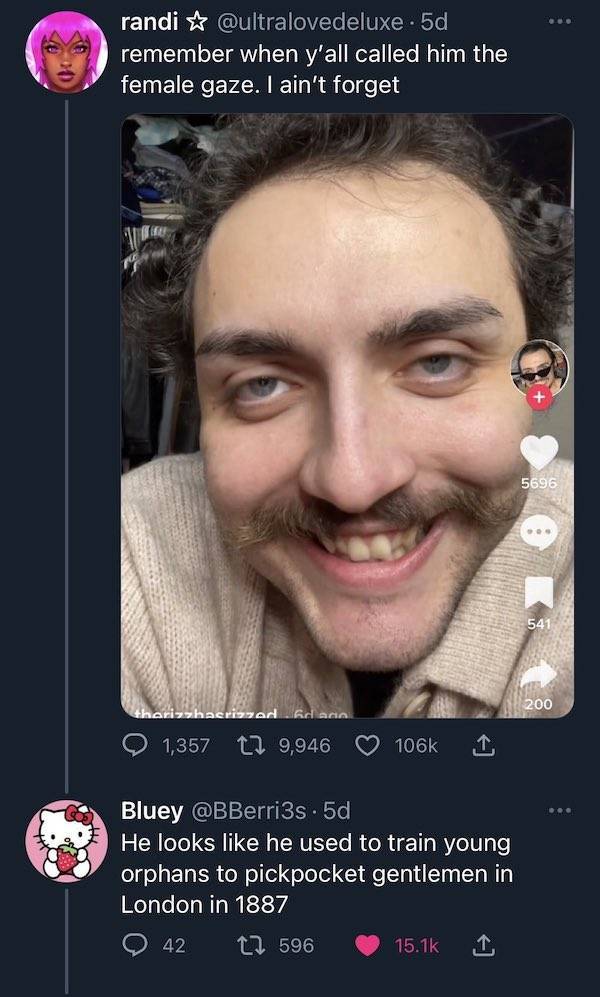Follow creator via red plus button

540,398
